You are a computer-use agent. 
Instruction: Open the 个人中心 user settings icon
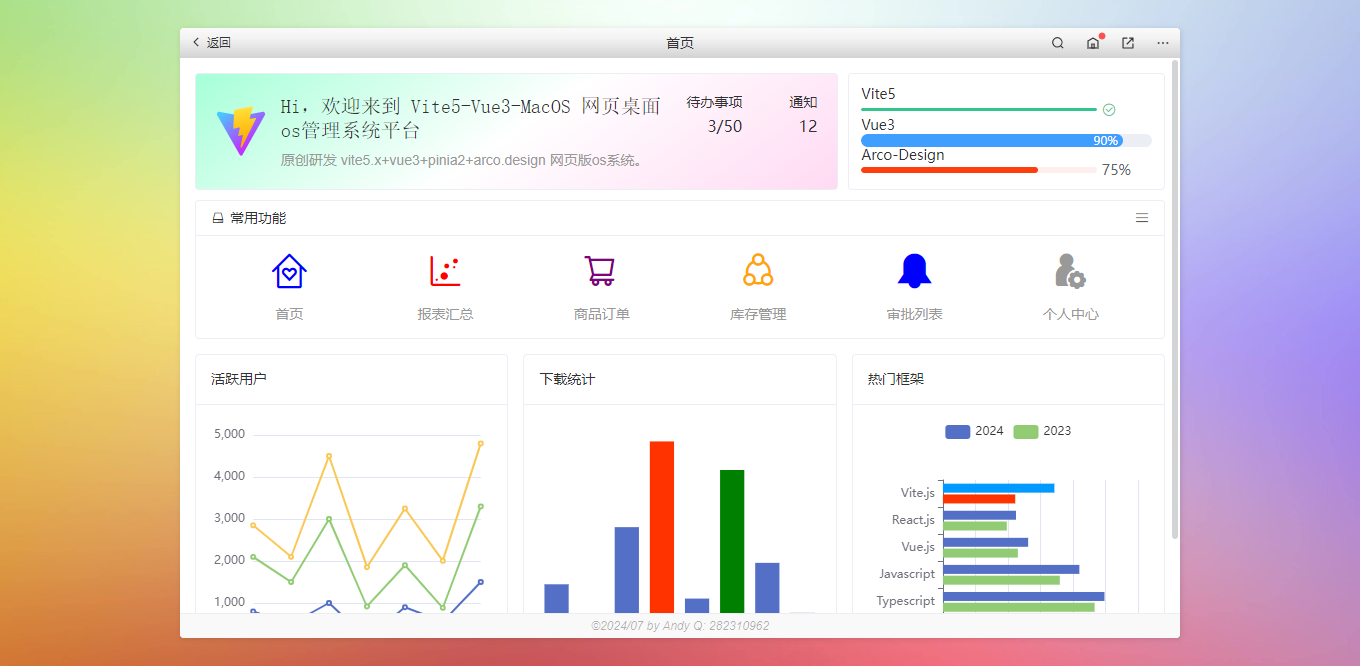1070,271
